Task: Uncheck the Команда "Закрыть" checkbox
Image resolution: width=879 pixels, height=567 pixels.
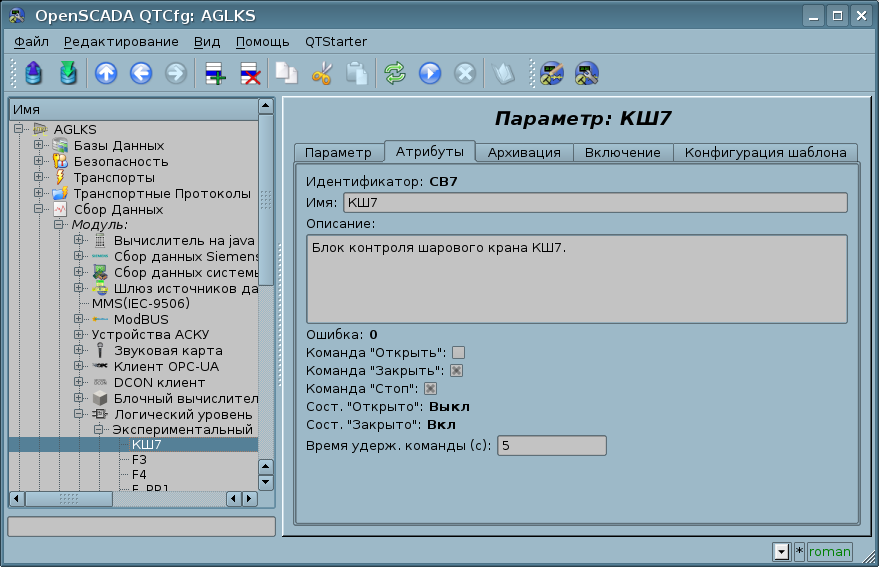Action: coord(457,370)
